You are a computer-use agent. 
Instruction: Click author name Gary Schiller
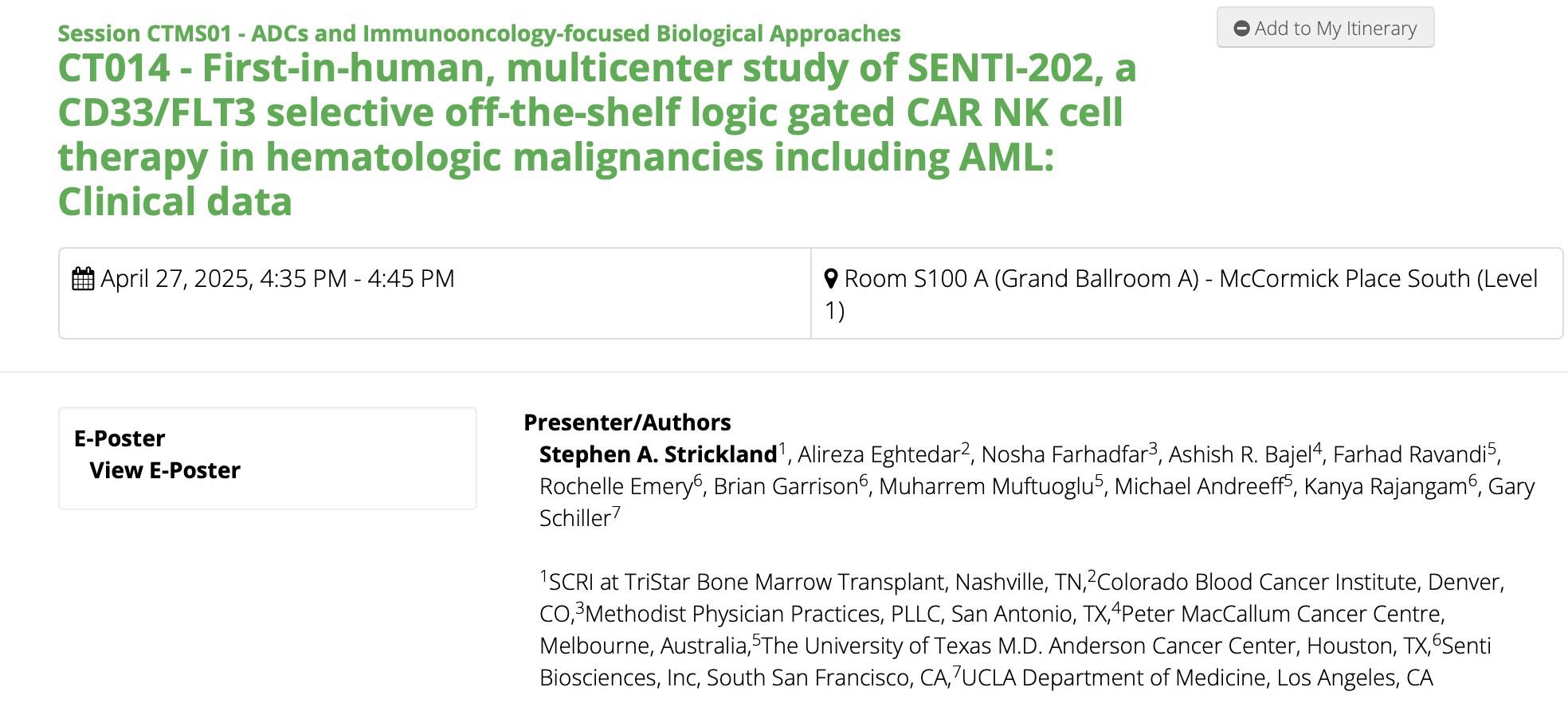tap(1037, 502)
